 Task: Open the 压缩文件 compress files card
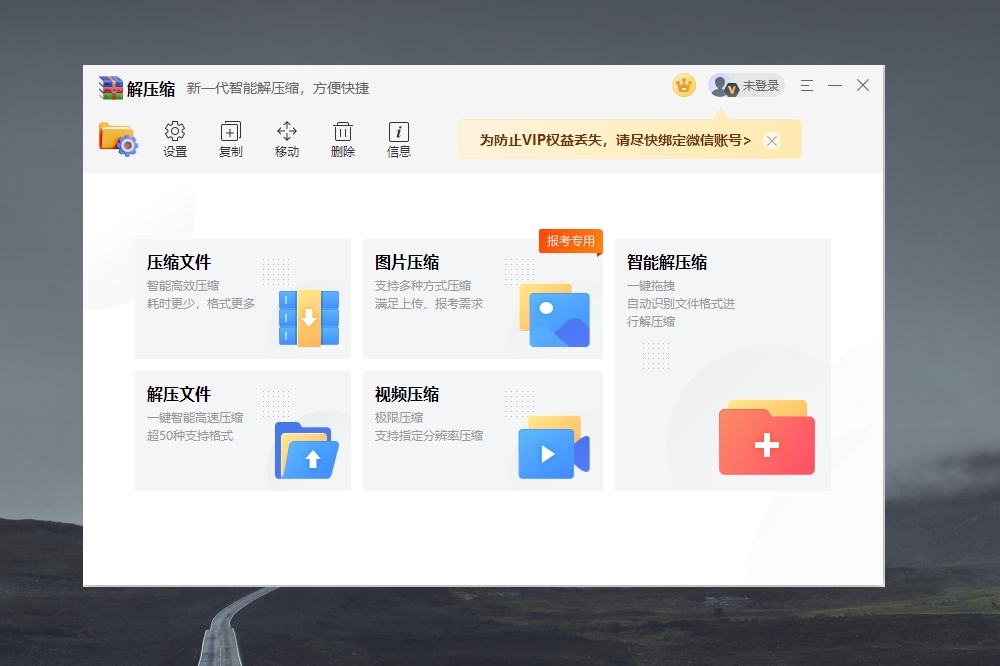[243, 298]
